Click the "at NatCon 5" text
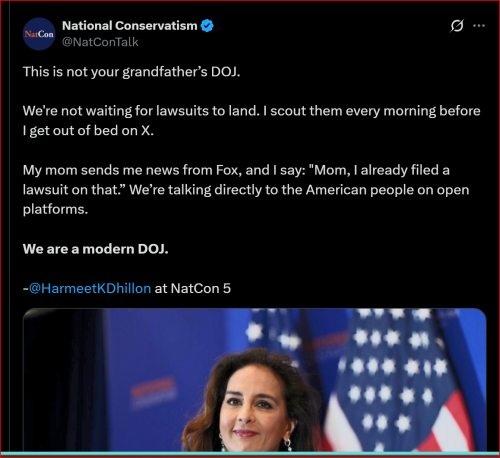The image size is (500, 458). [193, 288]
